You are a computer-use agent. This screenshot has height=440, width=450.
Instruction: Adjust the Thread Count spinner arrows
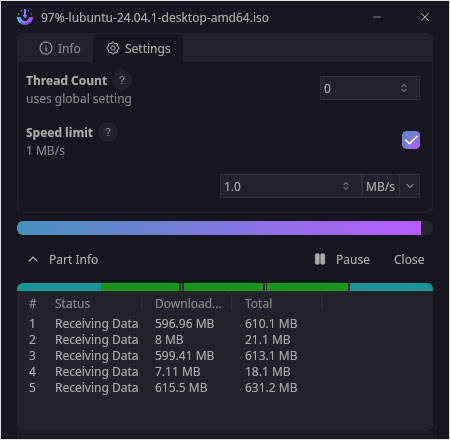coord(404,88)
